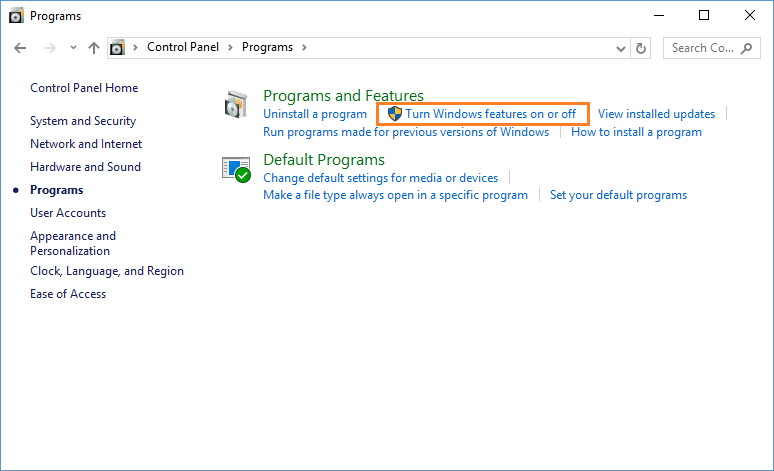This screenshot has width=774, height=471.
Task: Minimize the Programs window
Action: tap(659, 15)
